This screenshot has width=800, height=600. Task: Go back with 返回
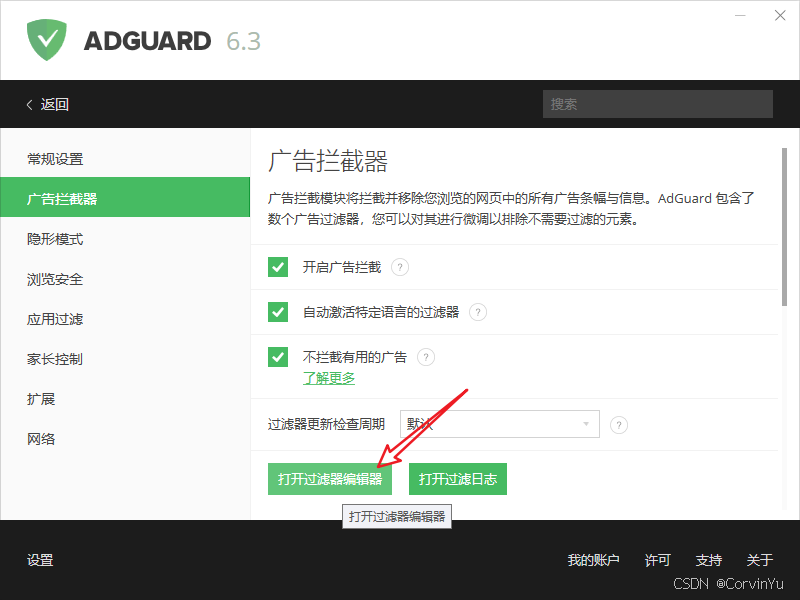tap(55, 105)
